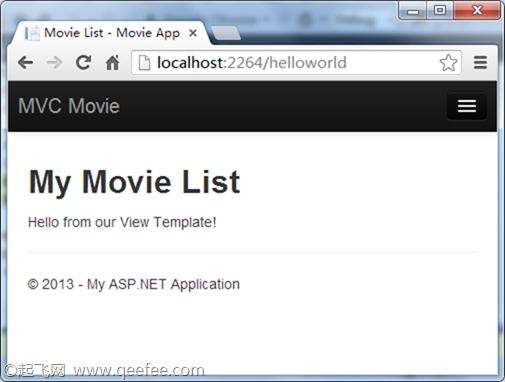Click the Hello from our View Template text
This screenshot has width=505, height=382.
(x=122, y=222)
